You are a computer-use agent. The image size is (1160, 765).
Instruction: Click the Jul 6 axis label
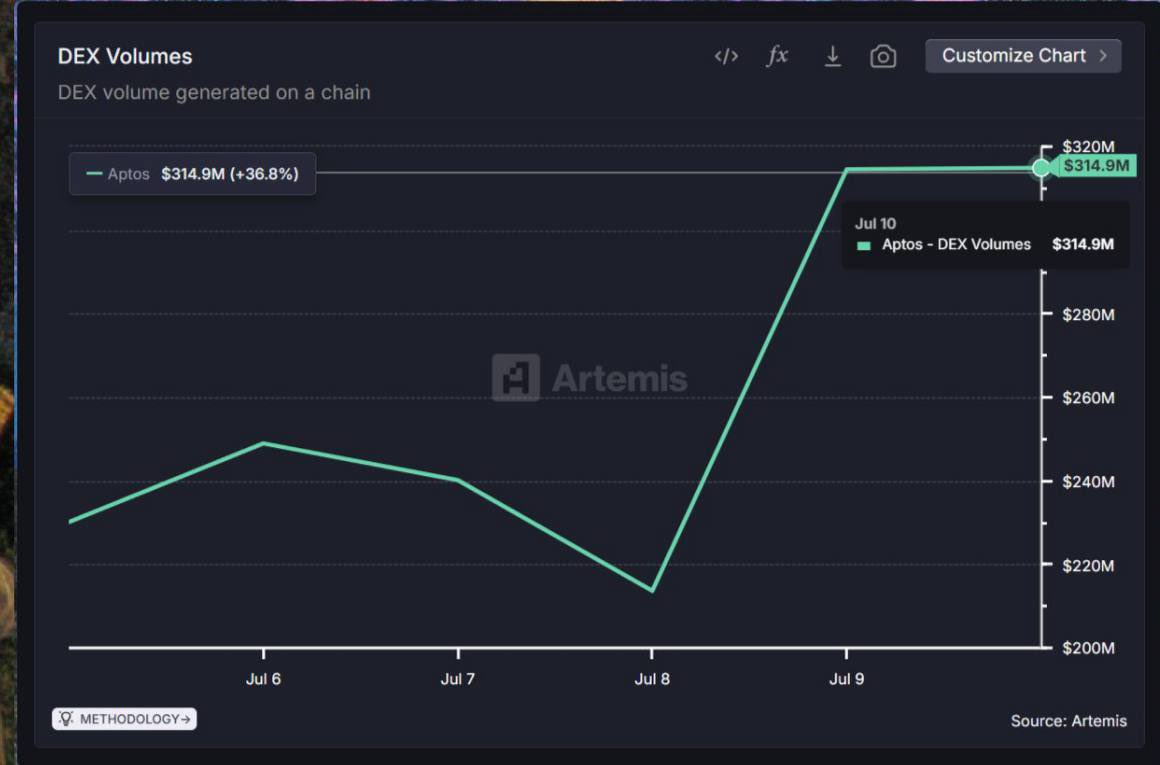263,678
